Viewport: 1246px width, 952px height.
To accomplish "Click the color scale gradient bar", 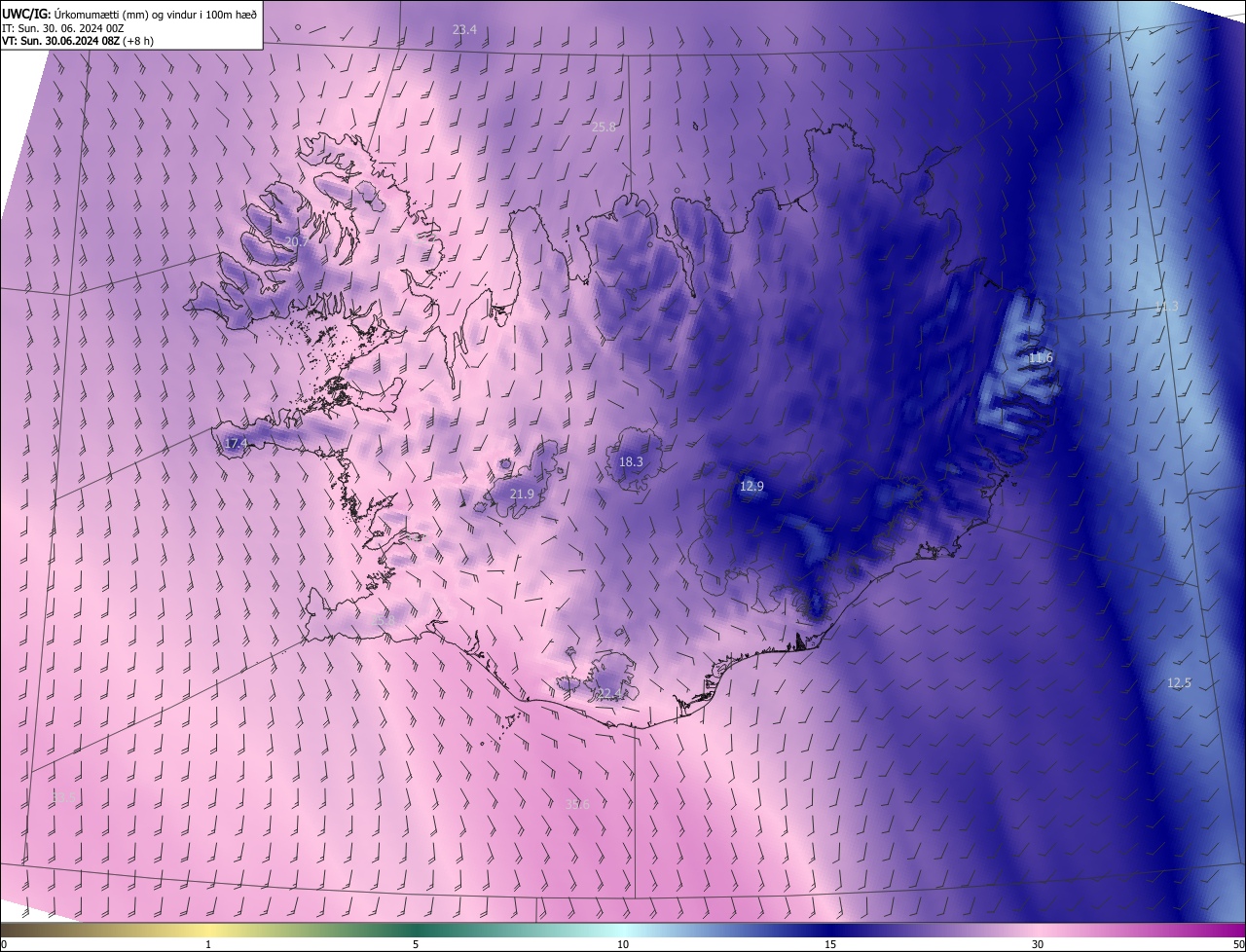I will pos(623,930).
